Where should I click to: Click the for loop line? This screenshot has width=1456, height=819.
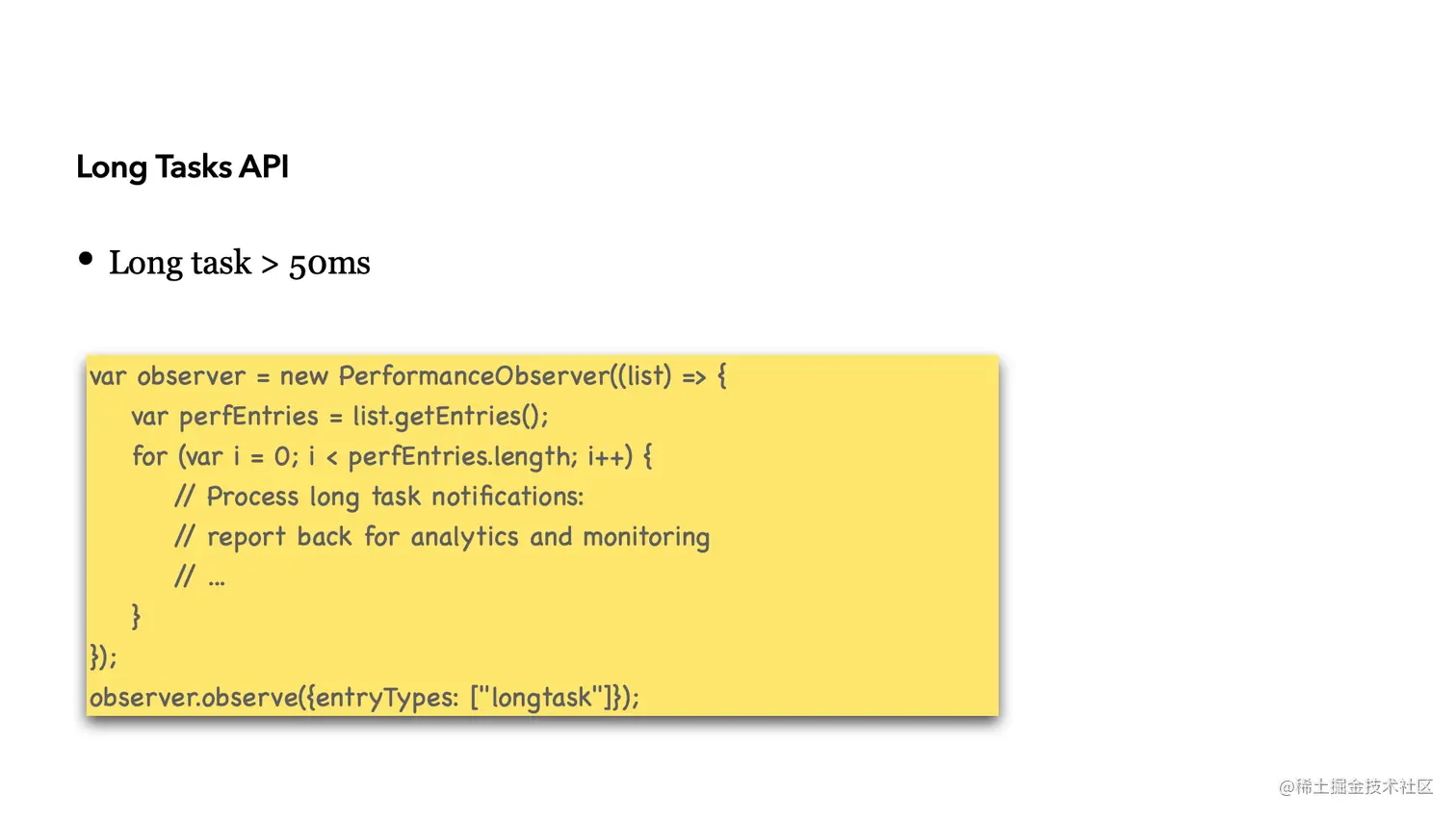(x=392, y=456)
